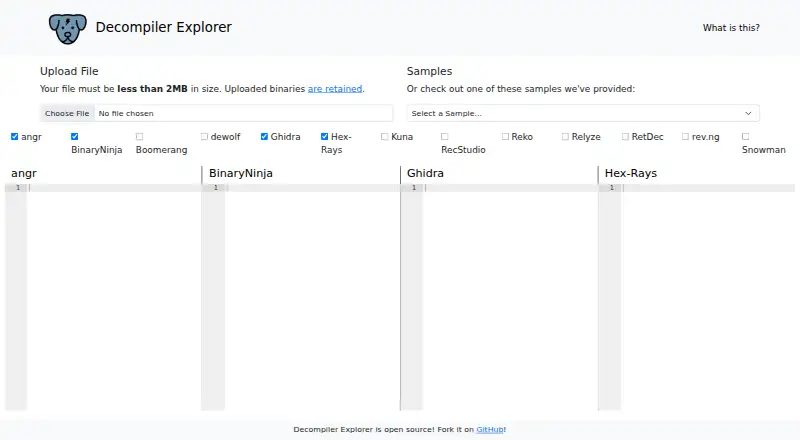Click the angr panel heading
800x440 pixels.
24,174
